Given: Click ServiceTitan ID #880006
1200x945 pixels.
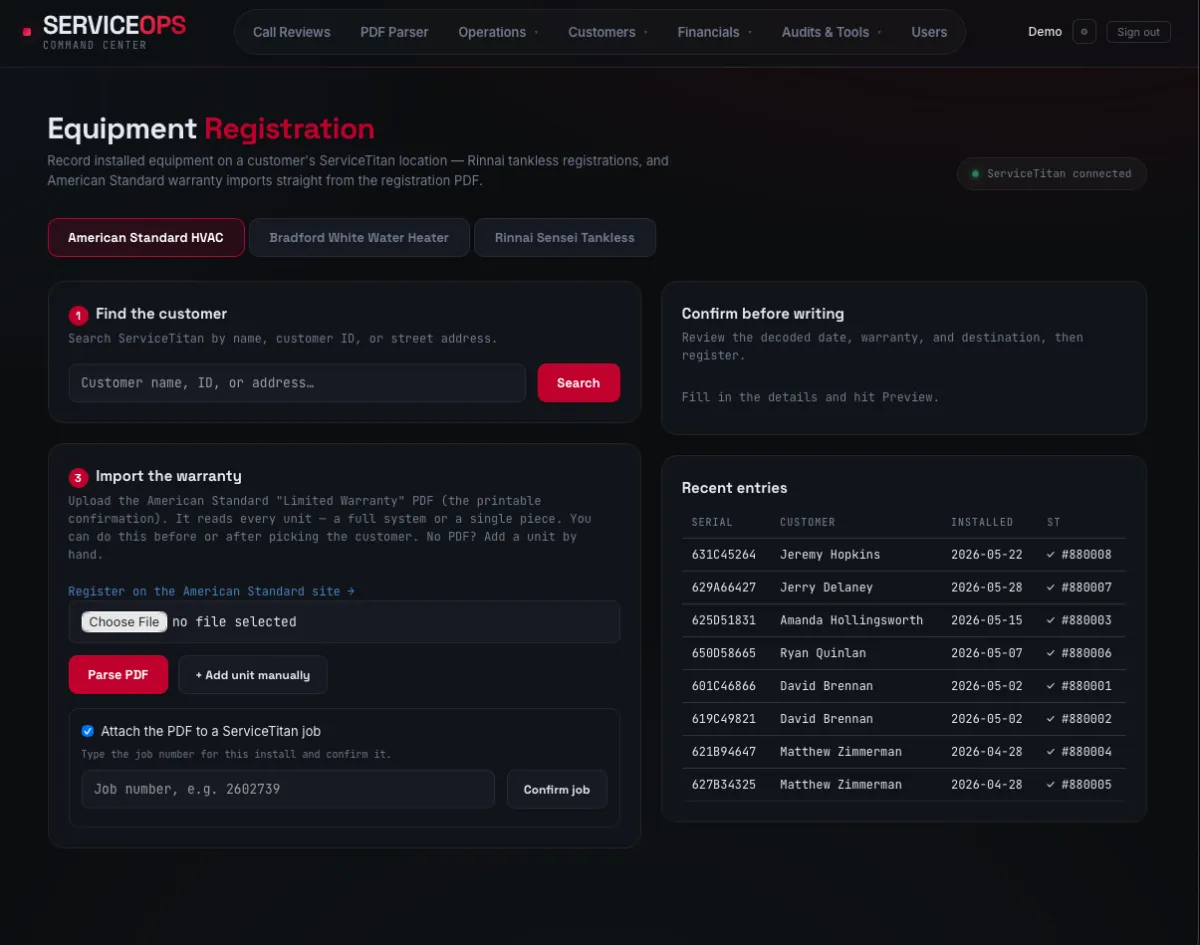Looking at the screenshot, I should 1086,653.
